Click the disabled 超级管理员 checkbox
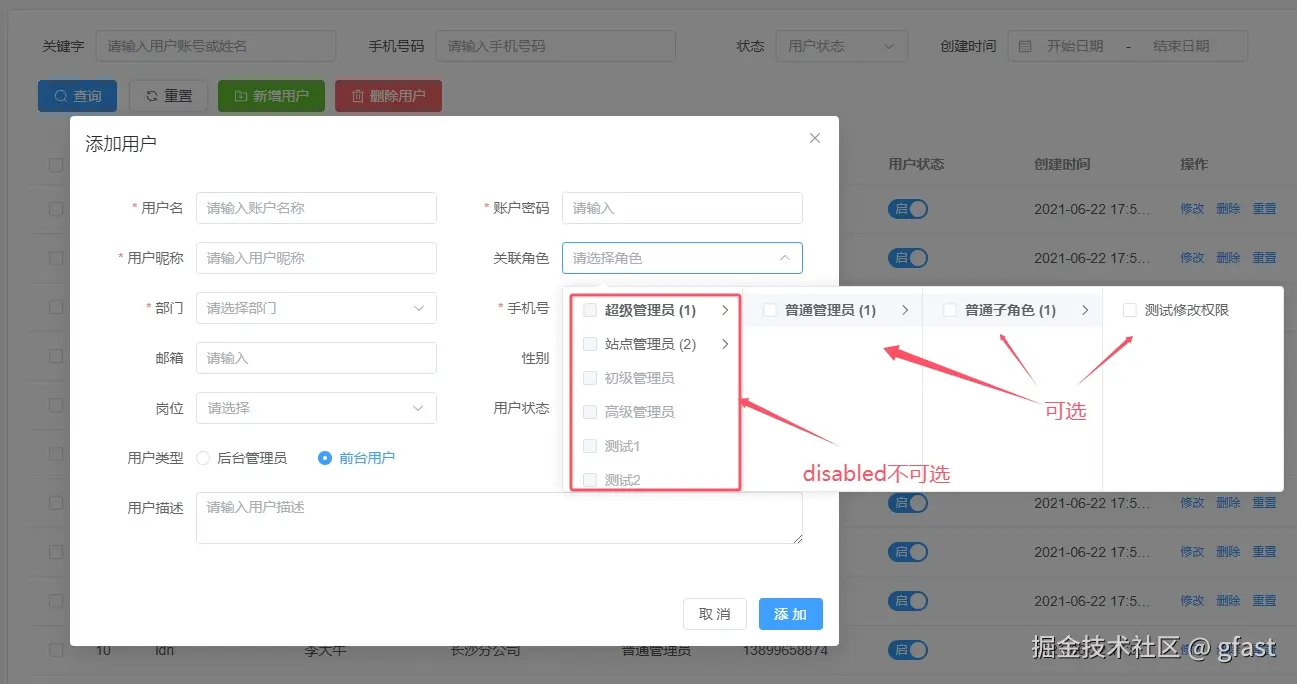The width and height of the screenshot is (1297, 684). (x=590, y=310)
